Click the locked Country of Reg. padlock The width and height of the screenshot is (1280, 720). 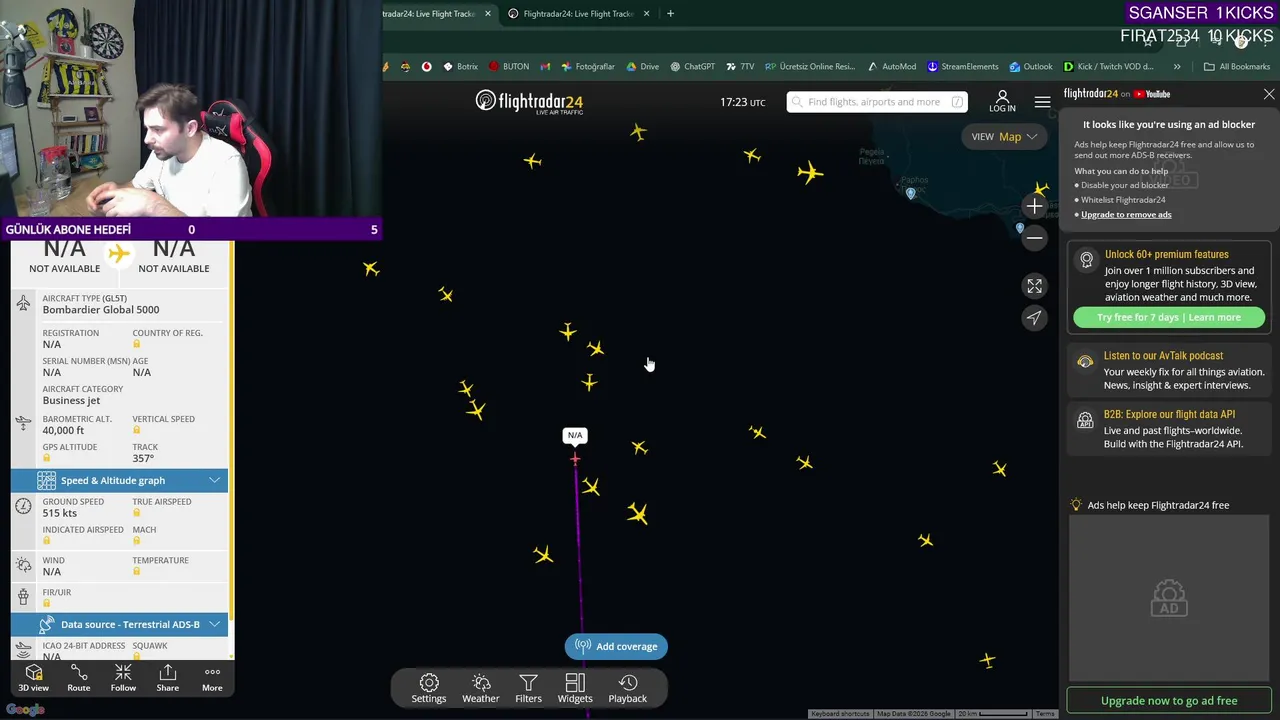coord(137,344)
